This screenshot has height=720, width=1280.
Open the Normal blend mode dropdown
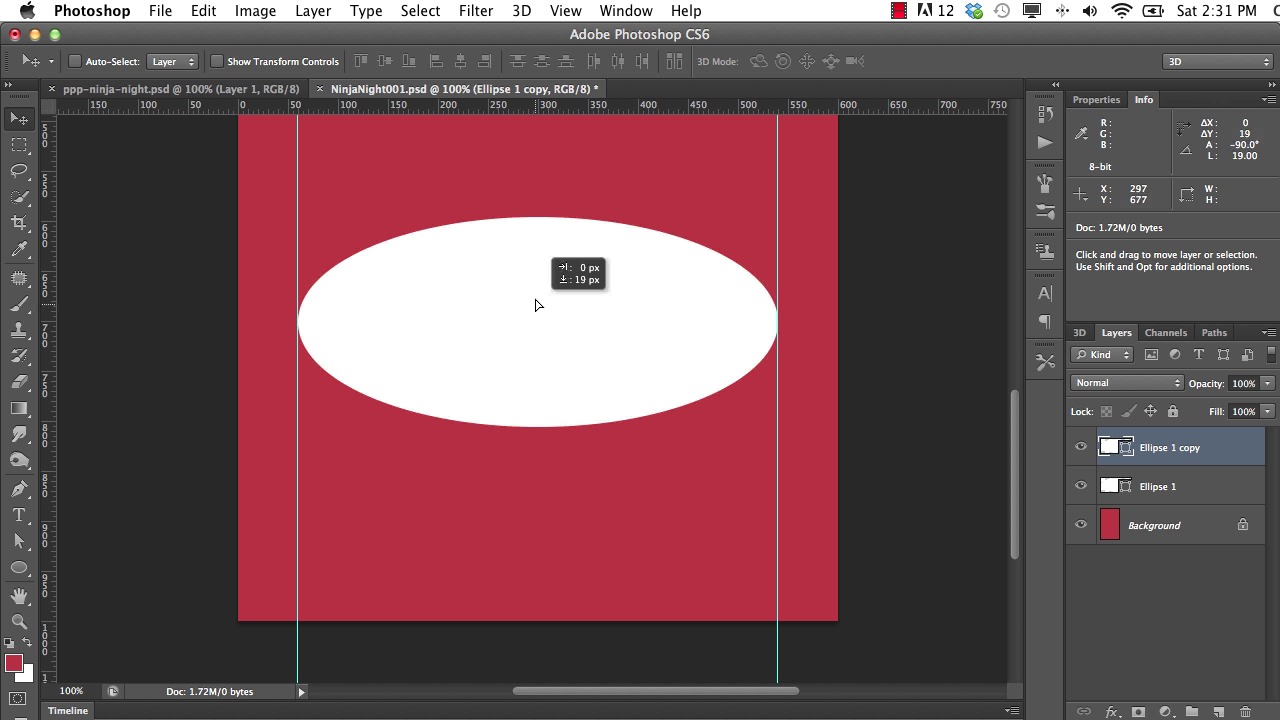point(1127,383)
